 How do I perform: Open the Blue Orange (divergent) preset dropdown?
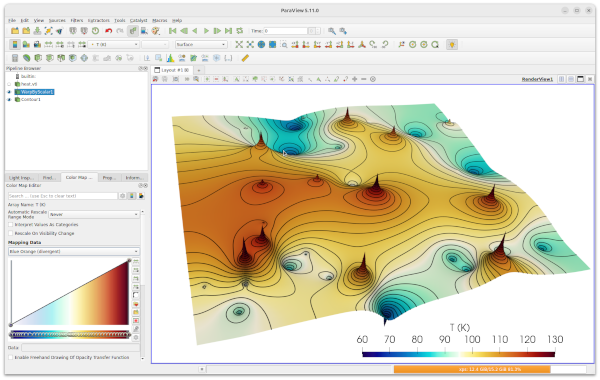point(73,251)
